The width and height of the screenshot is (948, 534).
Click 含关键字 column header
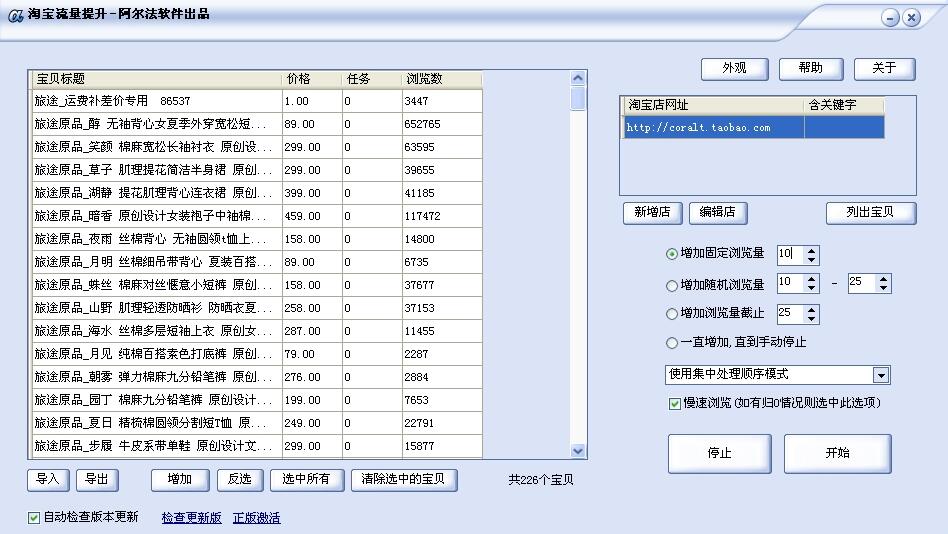pos(844,105)
